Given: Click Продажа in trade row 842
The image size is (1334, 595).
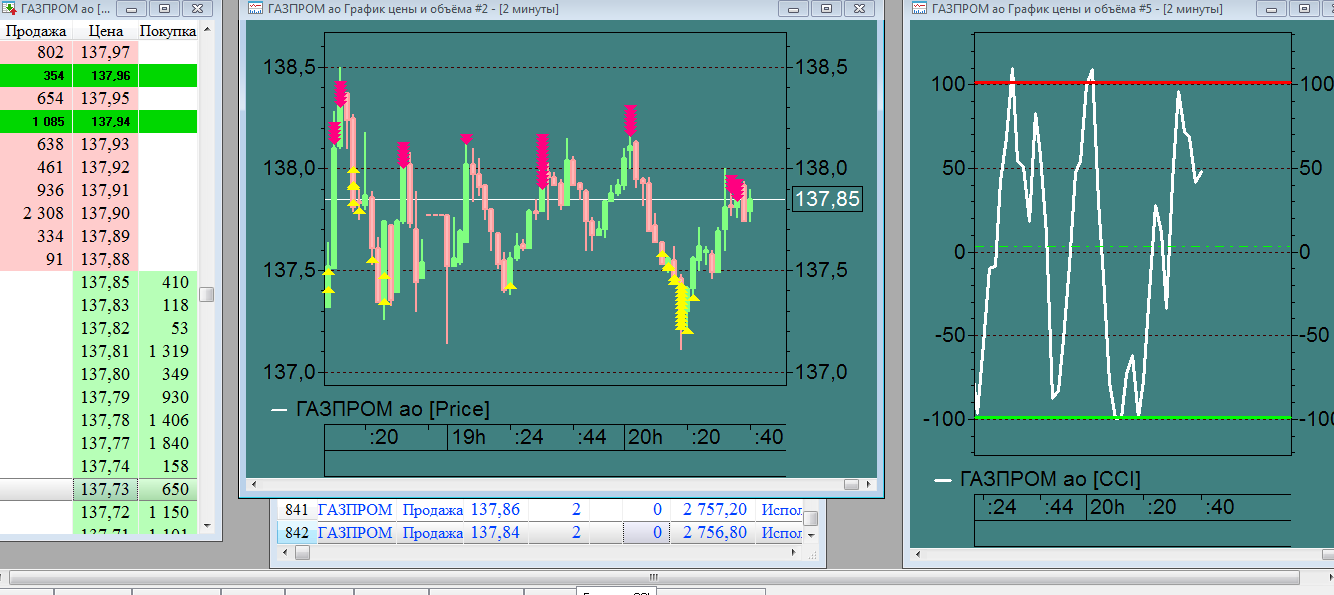Looking at the screenshot, I should pyautogui.click(x=433, y=532).
